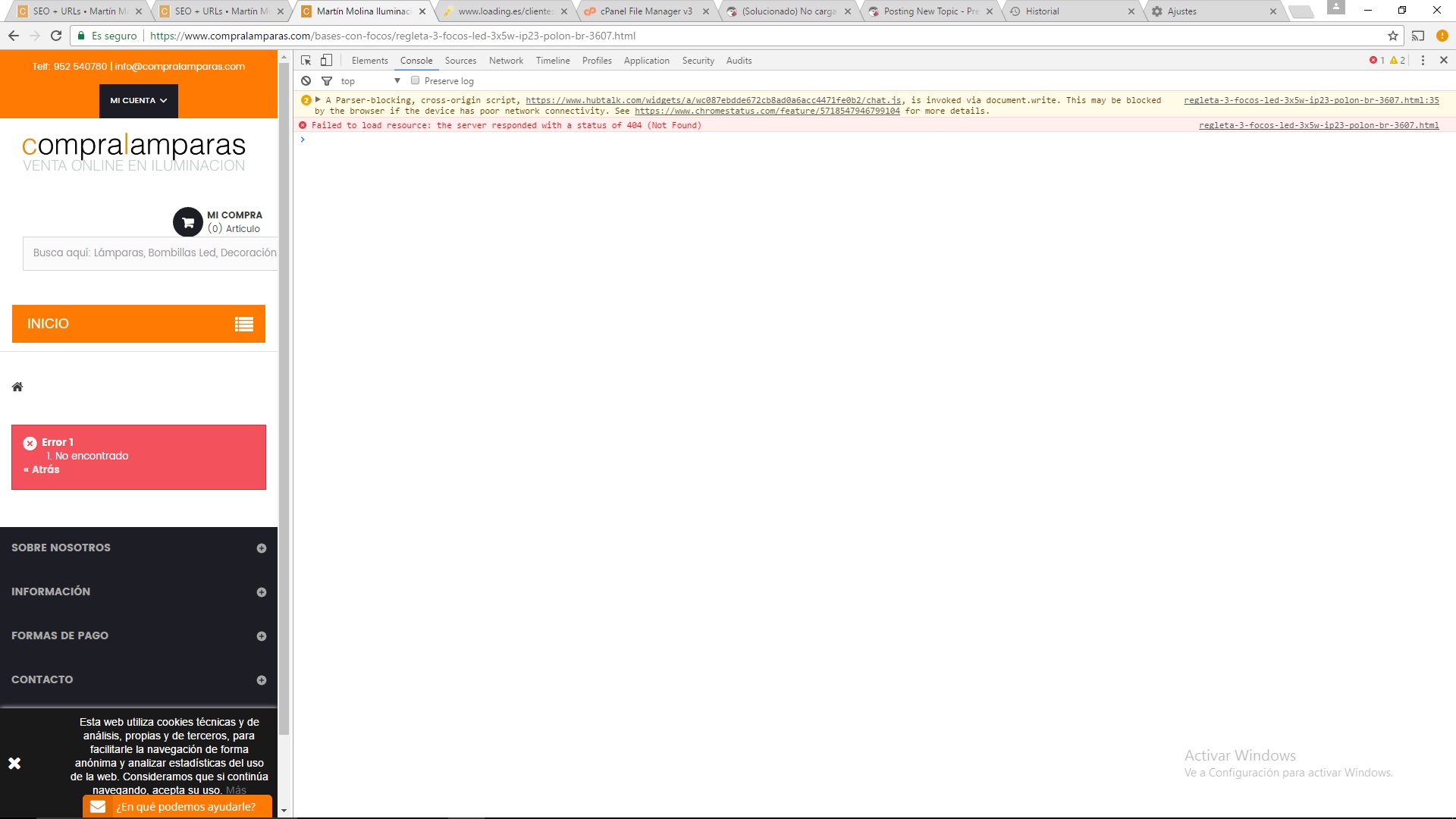Click the shopping cart icon
Screen dimensions: 1456x819
coord(187,222)
